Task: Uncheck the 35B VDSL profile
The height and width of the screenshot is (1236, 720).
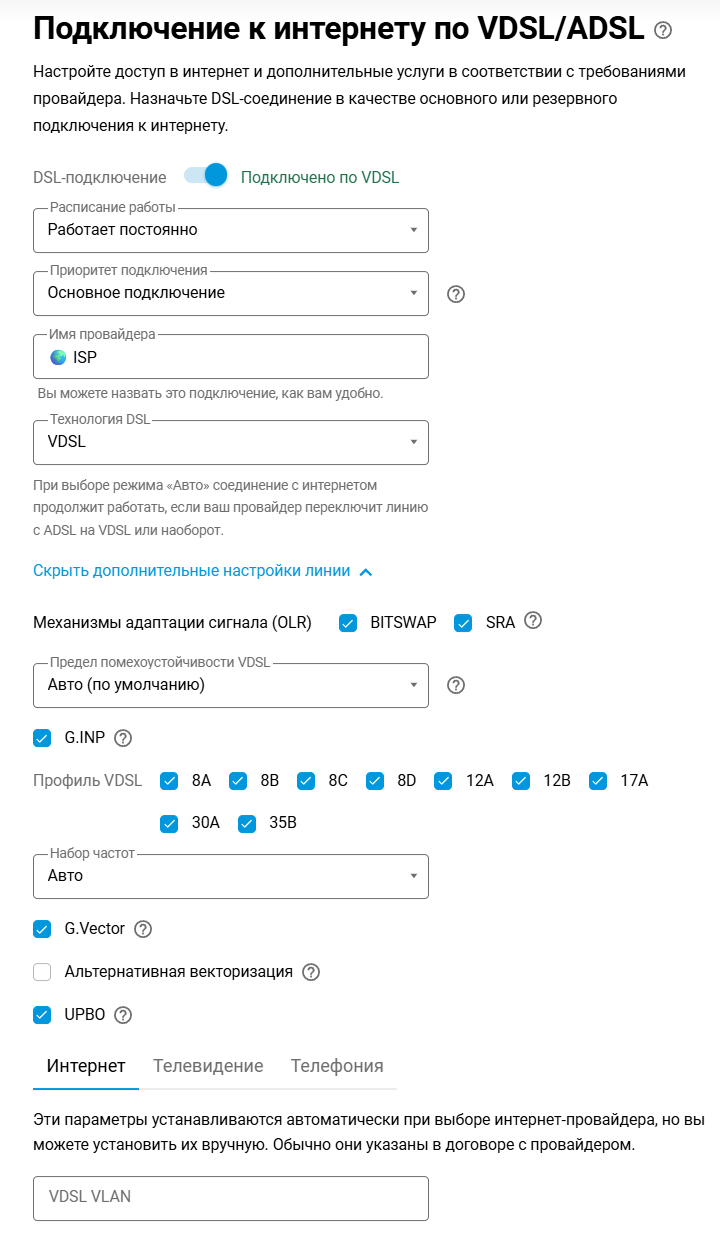Action: [x=246, y=823]
